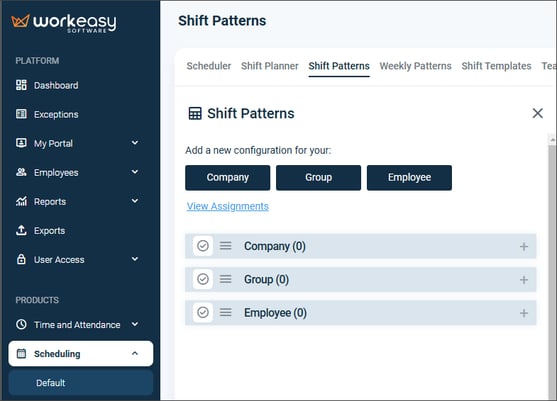Click the drag handle icon on Employee row
The width and height of the screenshot is (557, 401).
226,313
